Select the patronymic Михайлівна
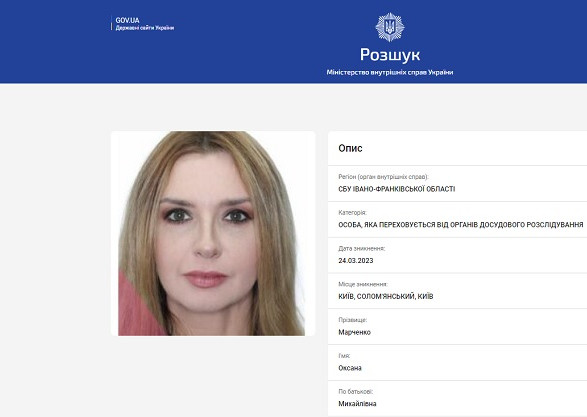587x417 pixels. point(357,404)
